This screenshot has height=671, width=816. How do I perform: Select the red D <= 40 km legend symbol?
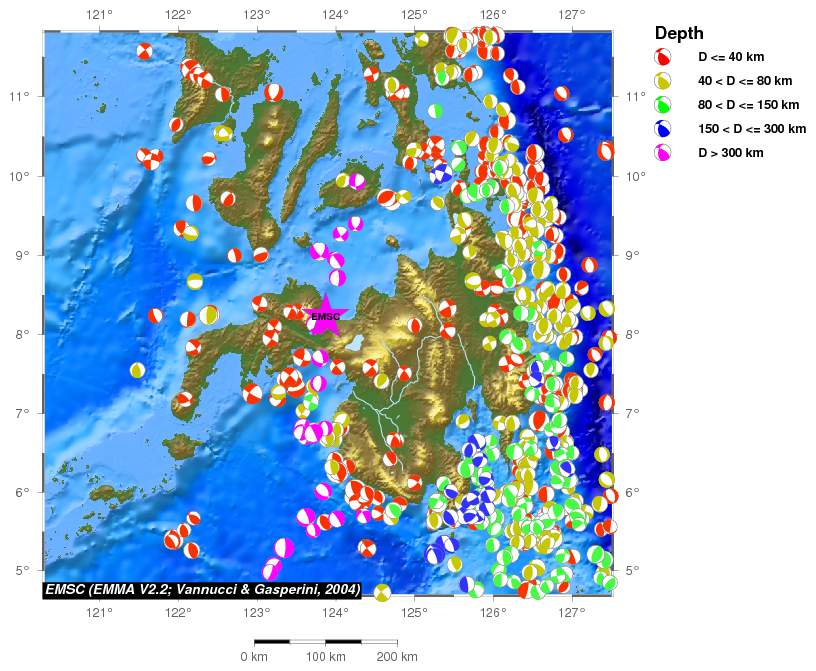tap(662, 57)
